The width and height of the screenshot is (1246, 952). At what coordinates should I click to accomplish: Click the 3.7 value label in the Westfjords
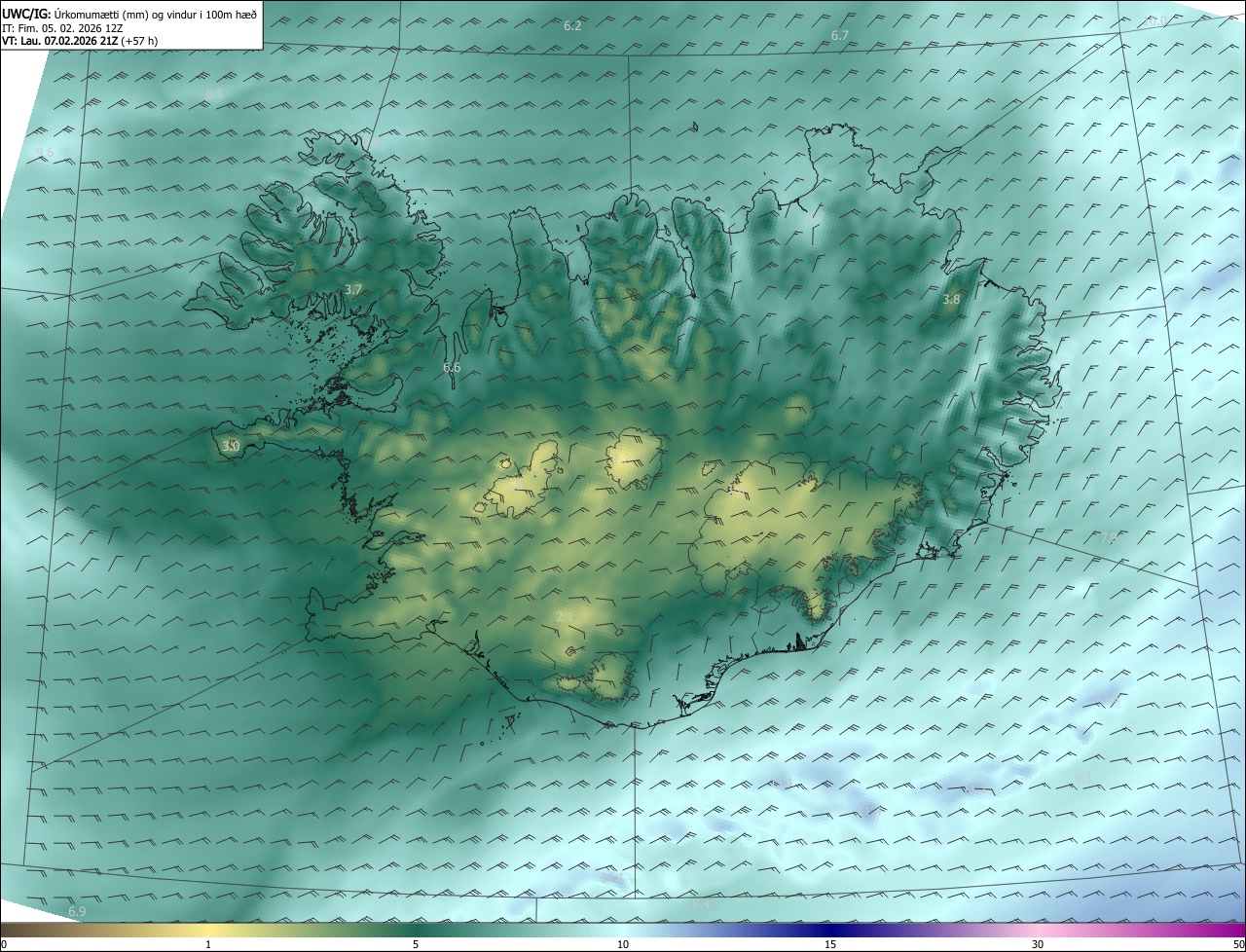[x=353, y=290]
